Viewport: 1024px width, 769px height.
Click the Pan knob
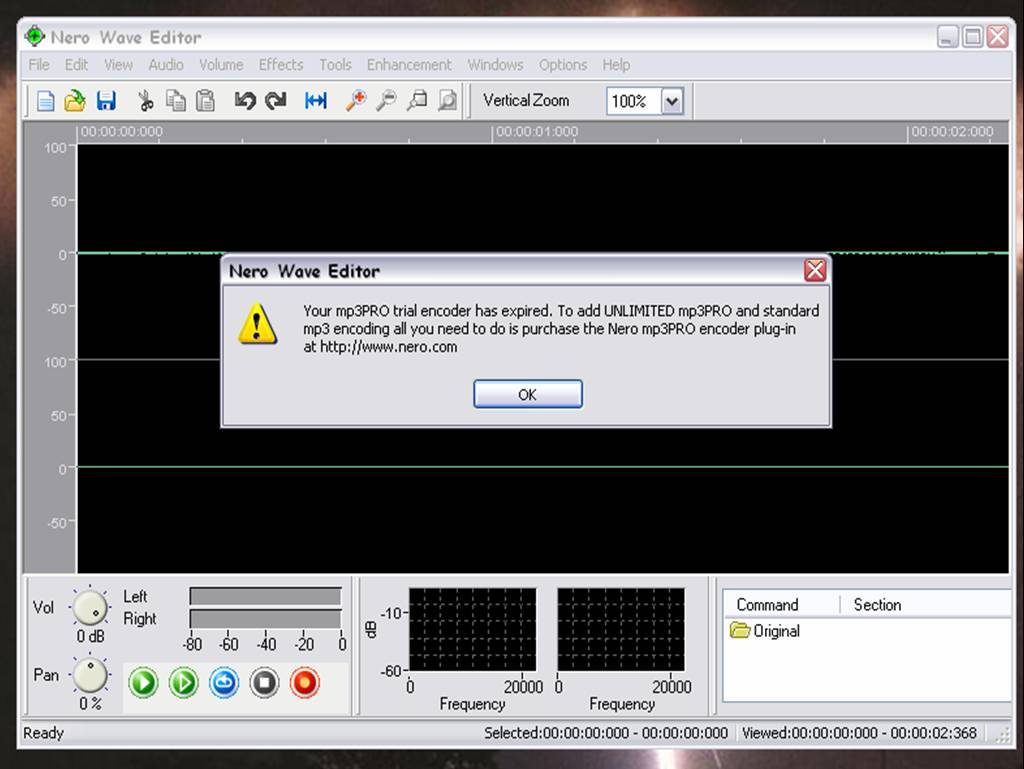(90, 675)
